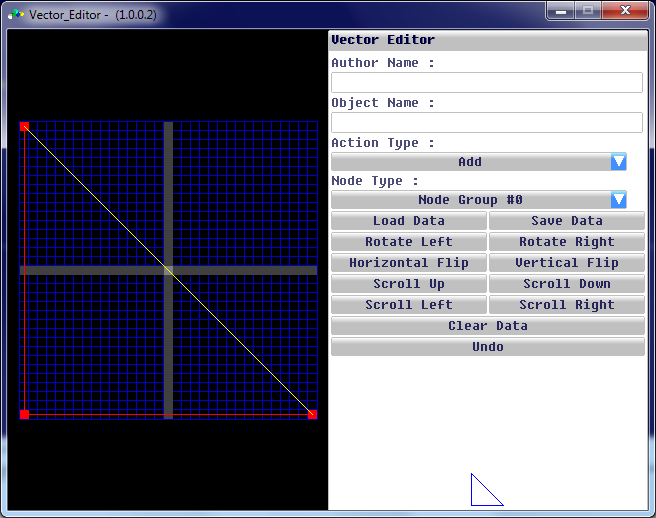
Task: Undo the last action
Action: point(487,347)
